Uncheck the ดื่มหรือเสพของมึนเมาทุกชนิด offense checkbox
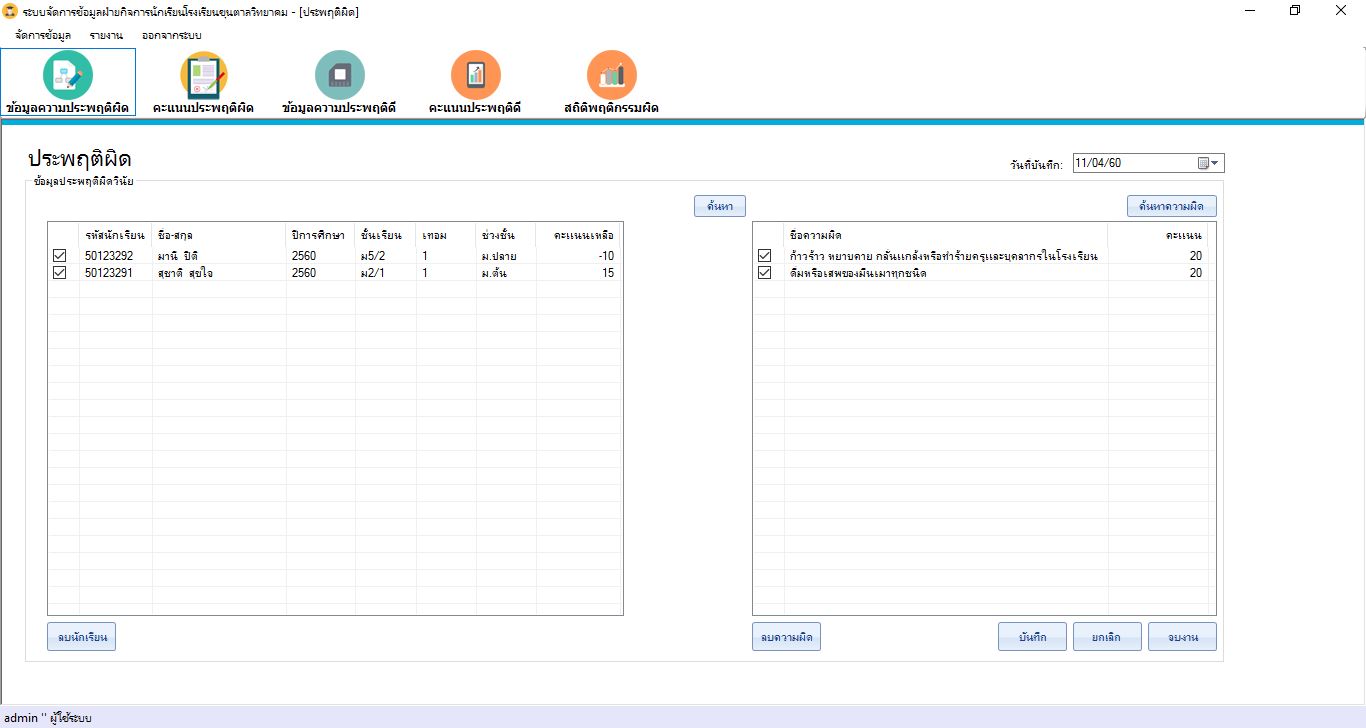Image resolution: width=1366 pixels, height=728 pixels. 765,272
